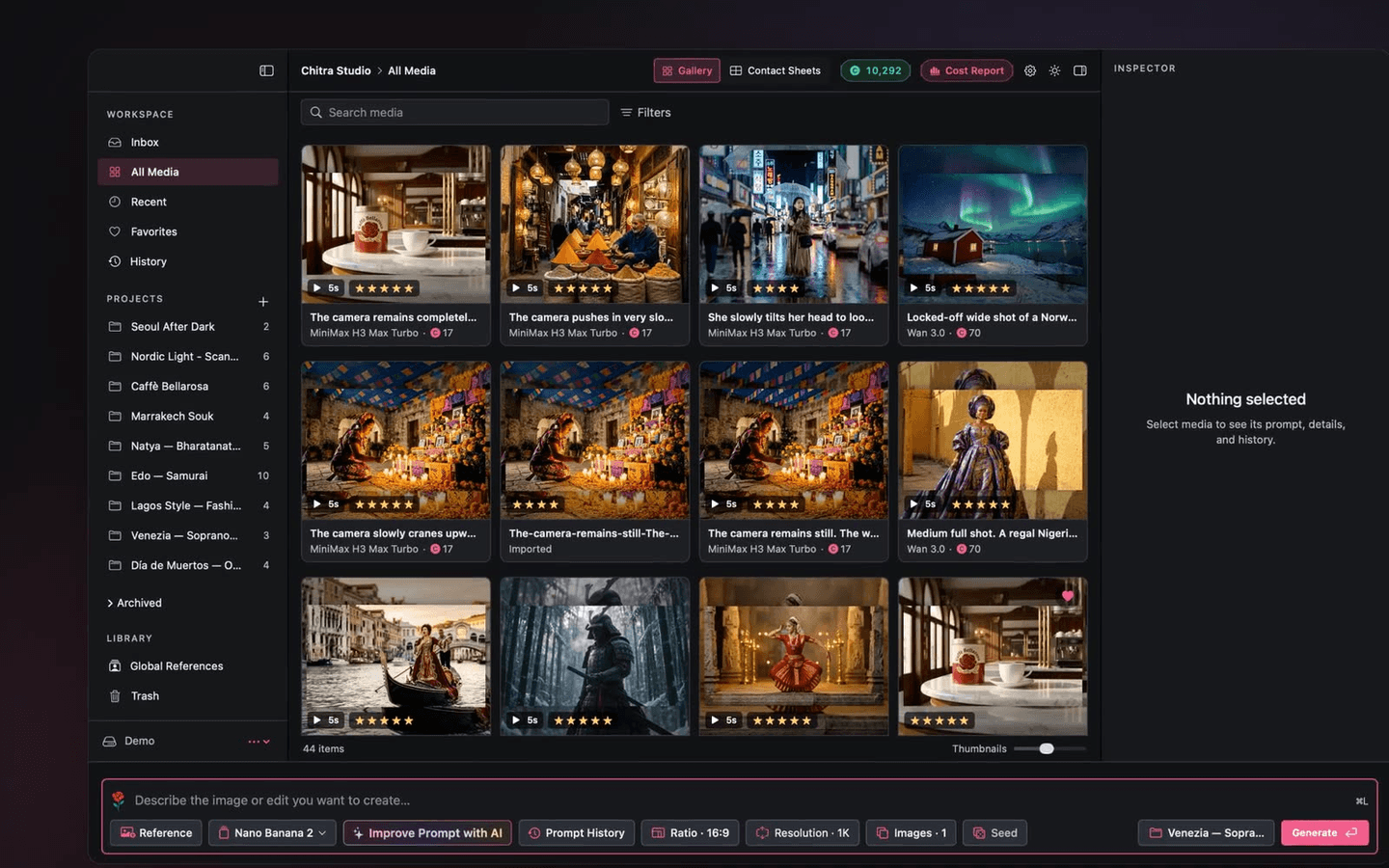The width and height of the screenshot is (1389, 868).
Task: Open the Nordic Light - Scan... project
Action: [188, 357]
